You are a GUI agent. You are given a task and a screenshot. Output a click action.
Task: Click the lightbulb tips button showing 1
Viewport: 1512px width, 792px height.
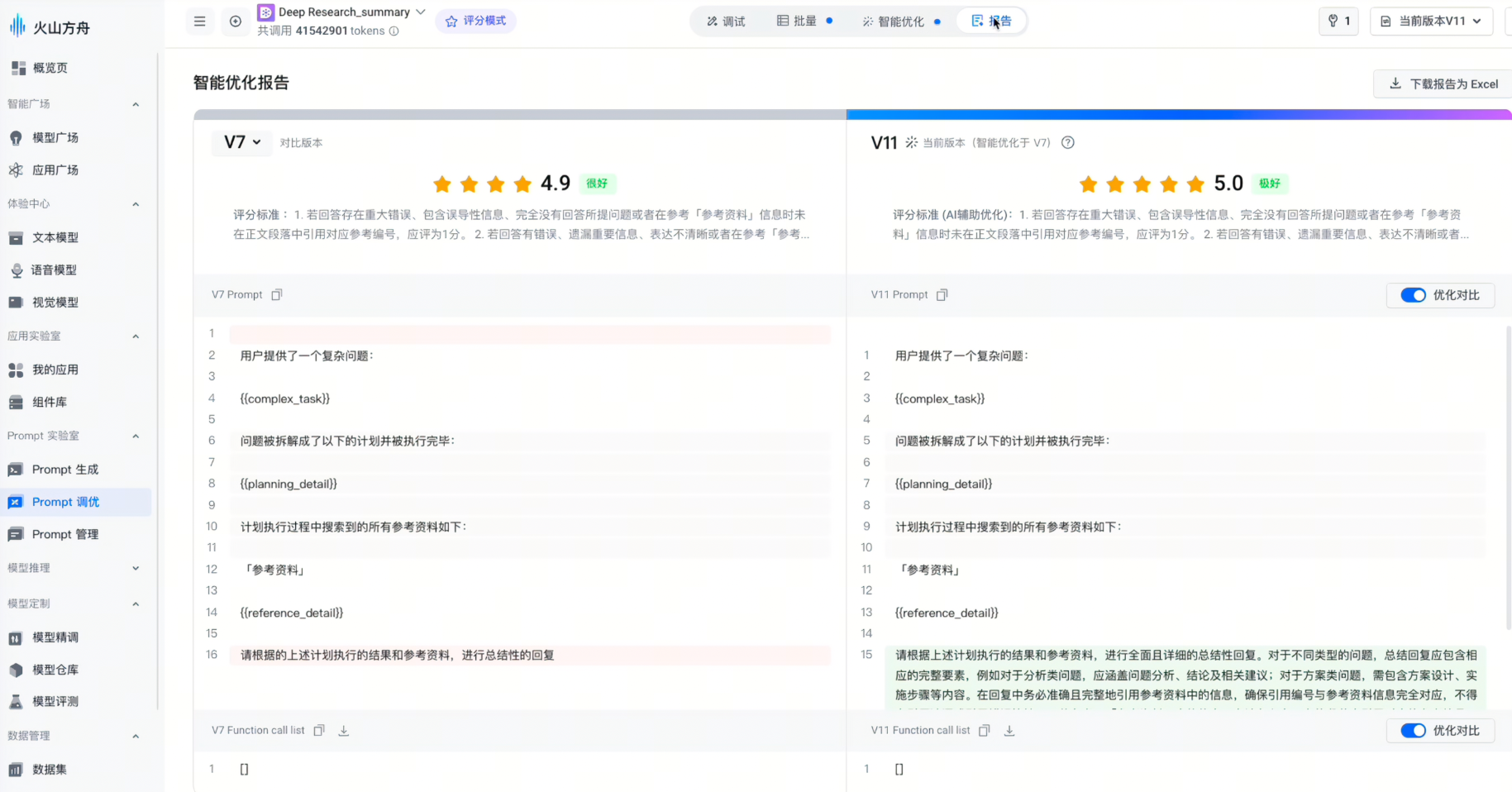pyautogui.click(x=1338, y=21)
